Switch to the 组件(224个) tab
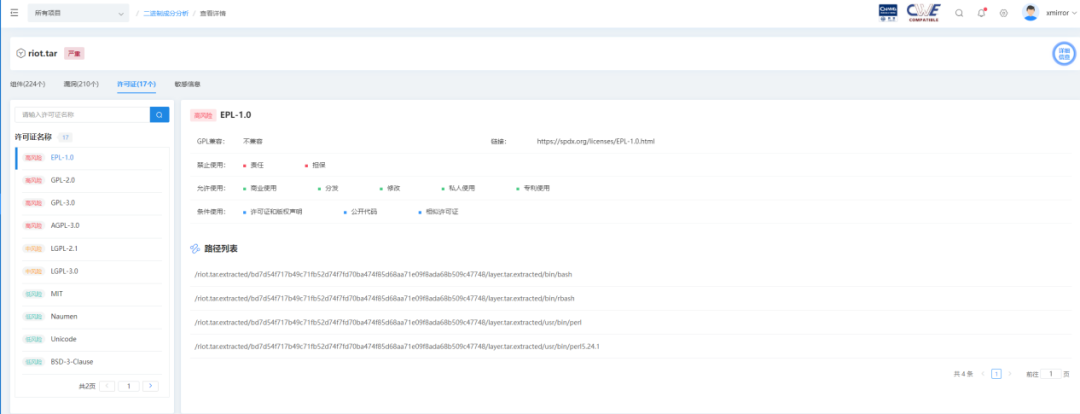This screenshot has height=414, width=1080. coord(28,84)
